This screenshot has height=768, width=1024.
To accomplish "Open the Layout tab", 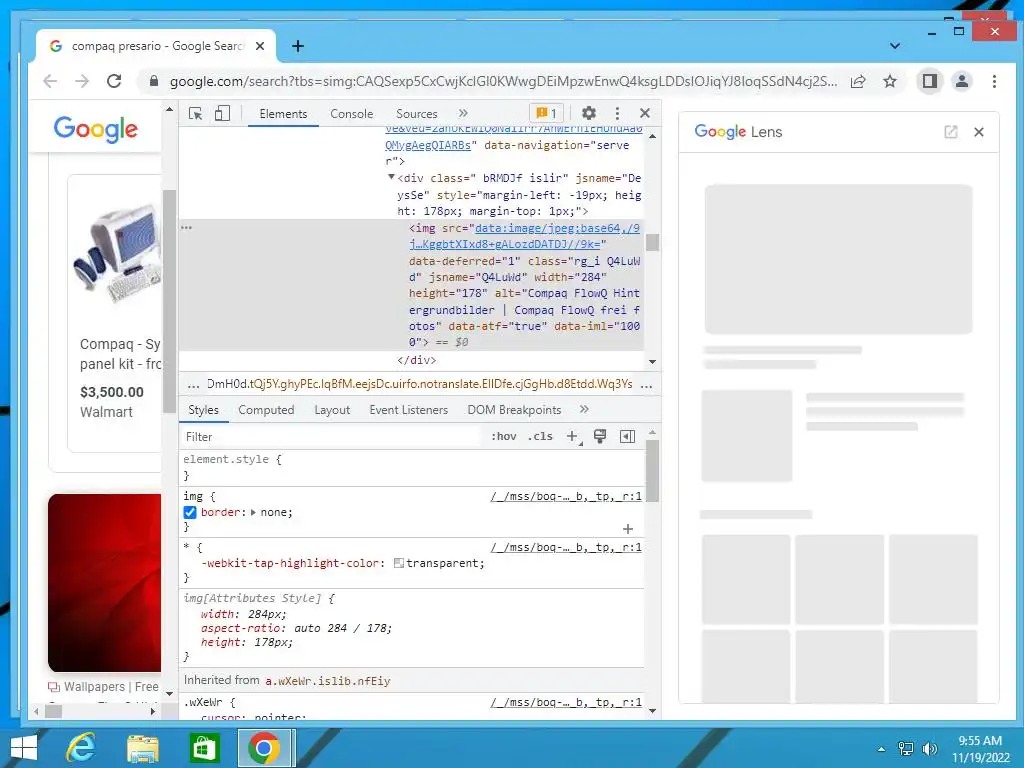I will (x=332, y=409).
